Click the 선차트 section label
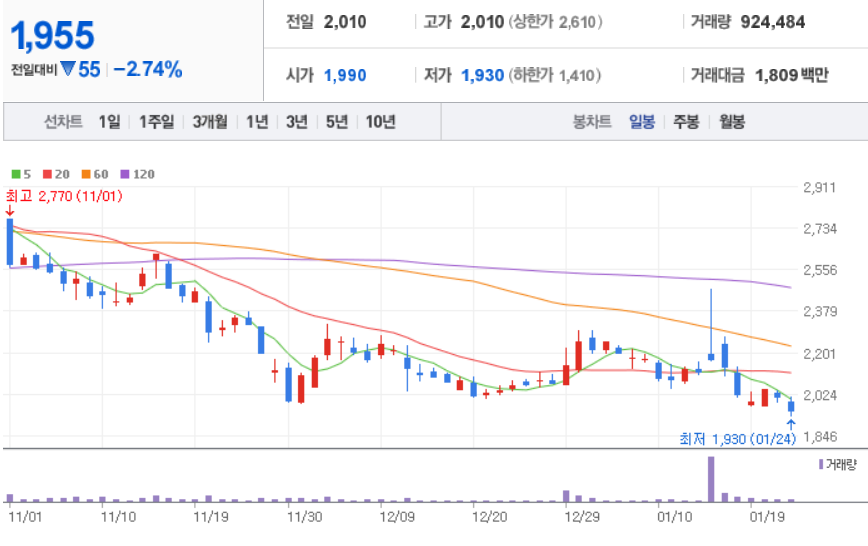This screenshot has width=868, height=546. coord(63,121)
